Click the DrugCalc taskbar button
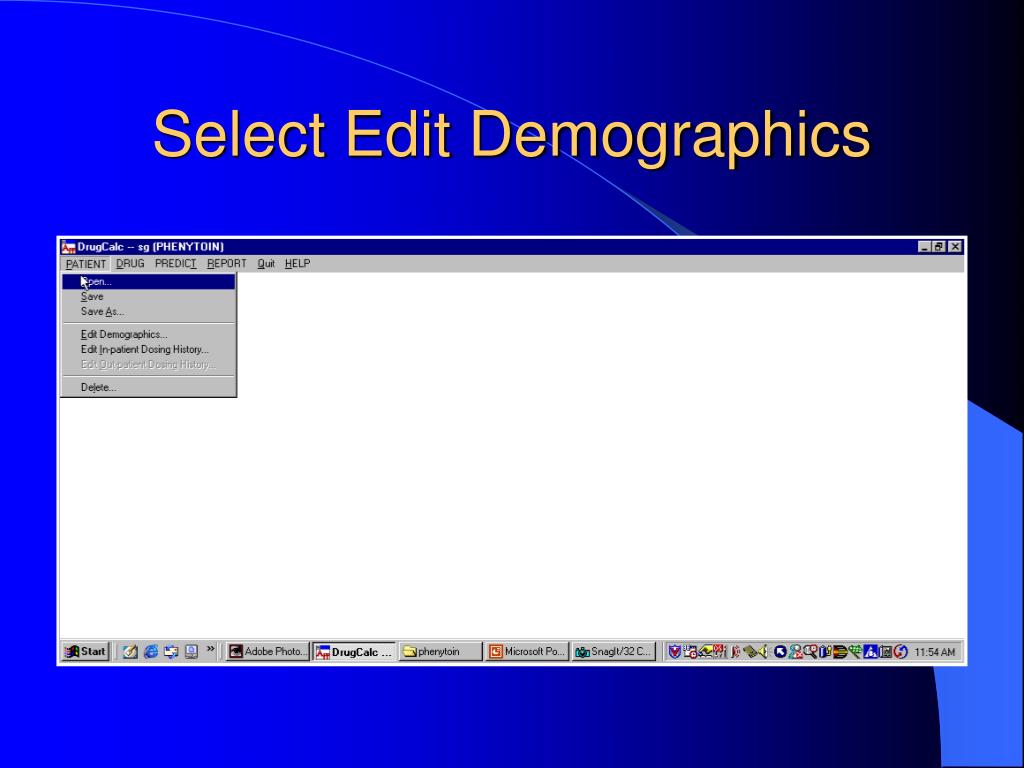This screenshot has width=1024, height=768. pos(354,652)
